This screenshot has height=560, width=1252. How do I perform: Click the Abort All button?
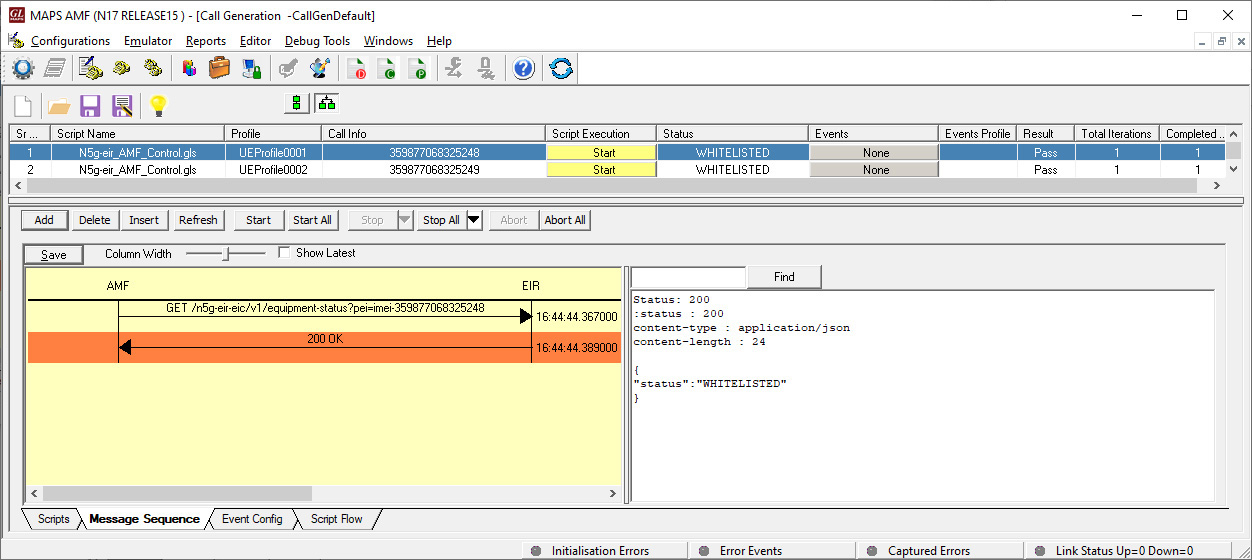(565, 220)
